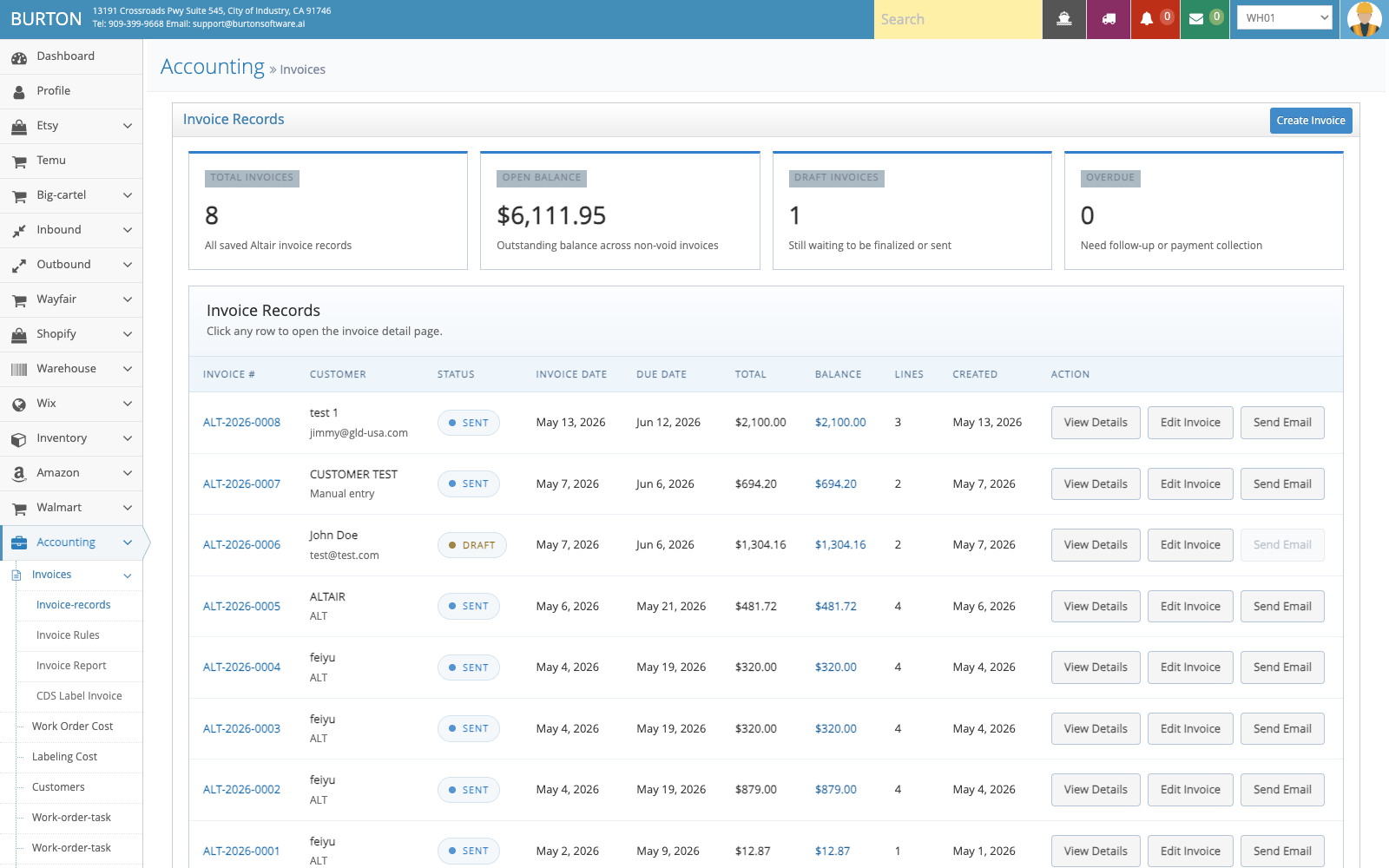Open Work Order Cost in sidebar
This screenshot has height=868, width=1389.
(73, 727)
